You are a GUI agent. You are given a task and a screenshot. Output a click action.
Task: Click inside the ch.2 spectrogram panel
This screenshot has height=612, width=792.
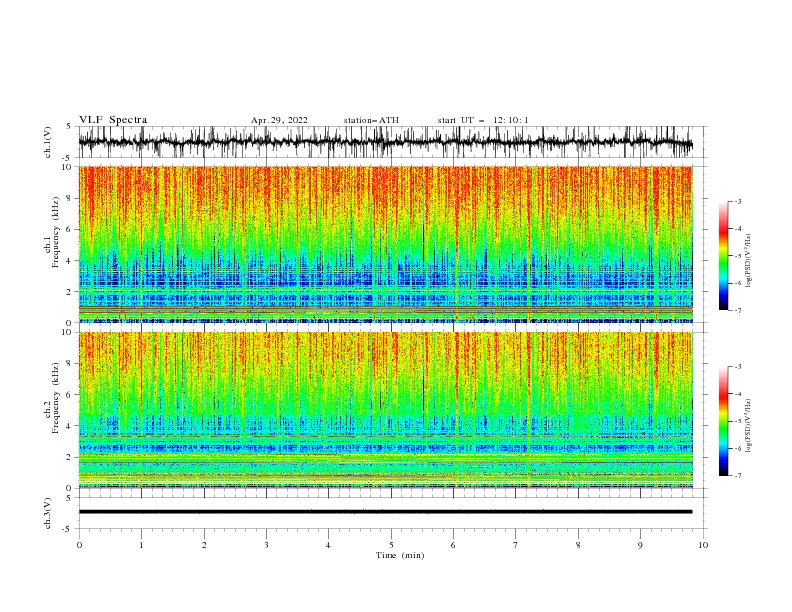[x=385, y=410]
